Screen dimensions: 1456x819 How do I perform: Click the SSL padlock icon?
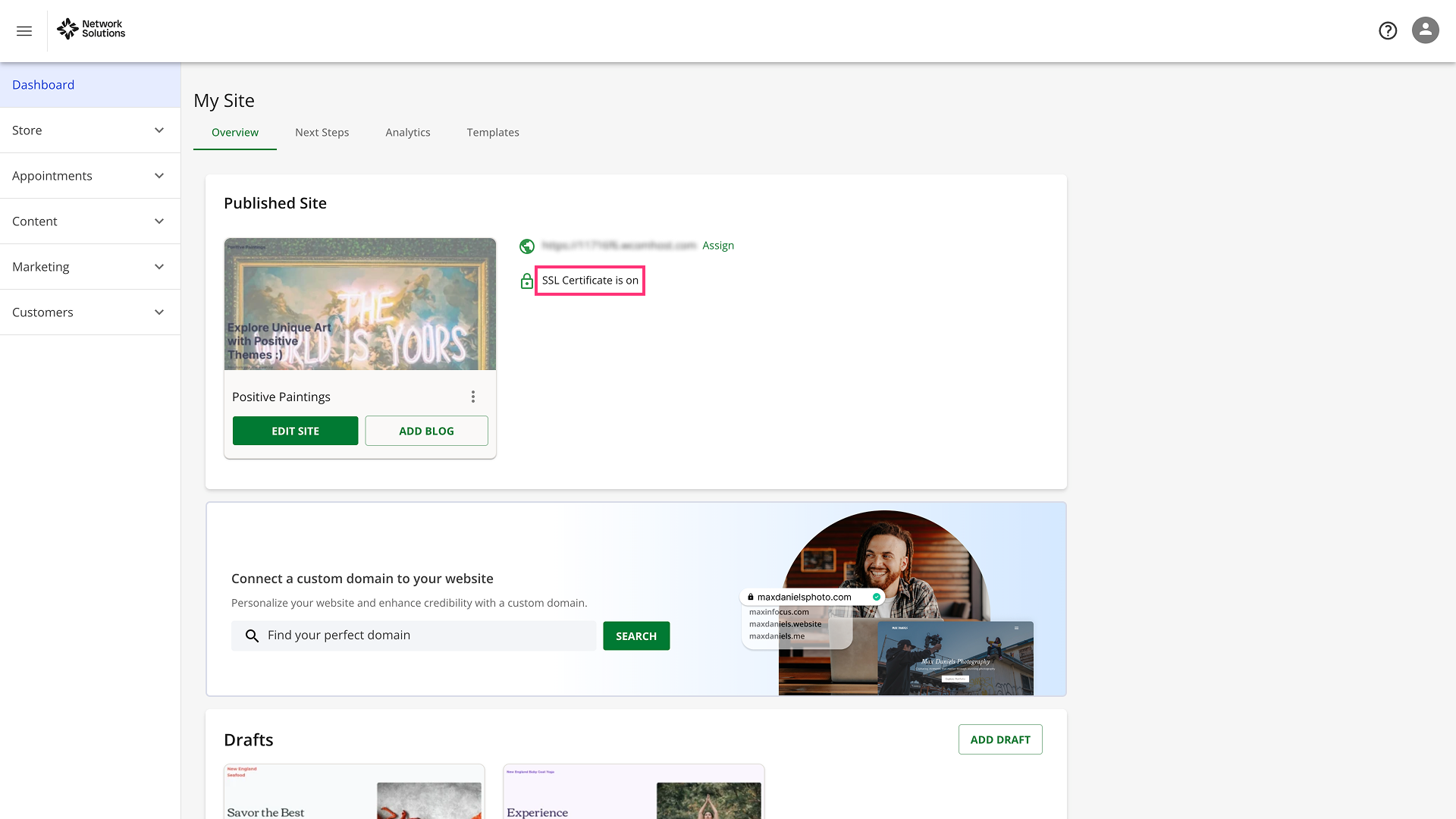527,281
